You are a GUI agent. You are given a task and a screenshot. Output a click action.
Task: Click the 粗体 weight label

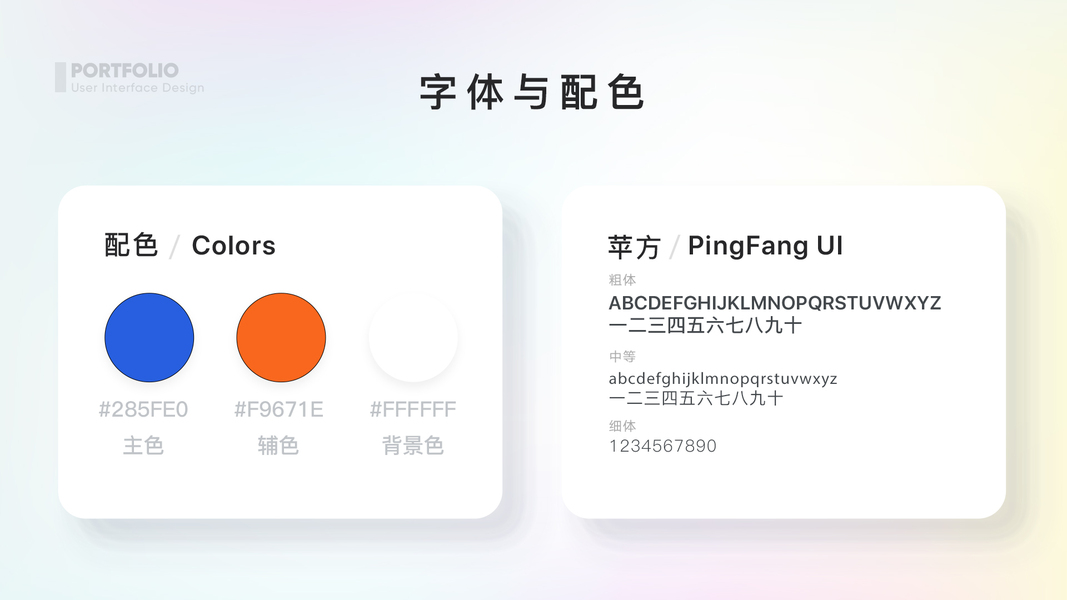point(622,280)
